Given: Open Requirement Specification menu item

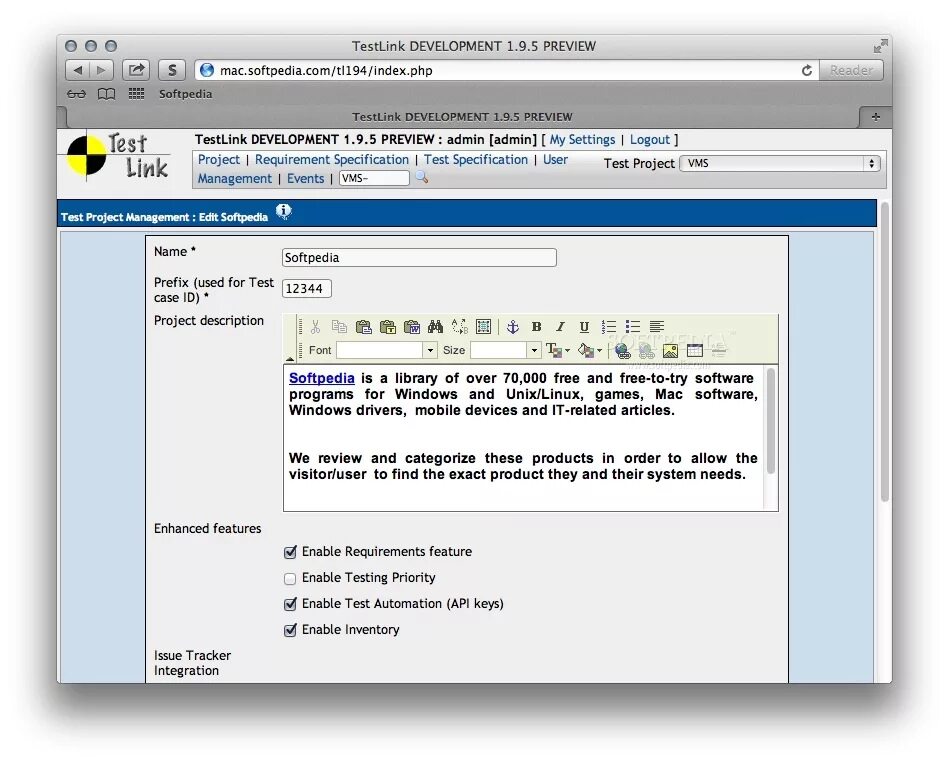Looking at the screenshot, I should tap(332, 160).
